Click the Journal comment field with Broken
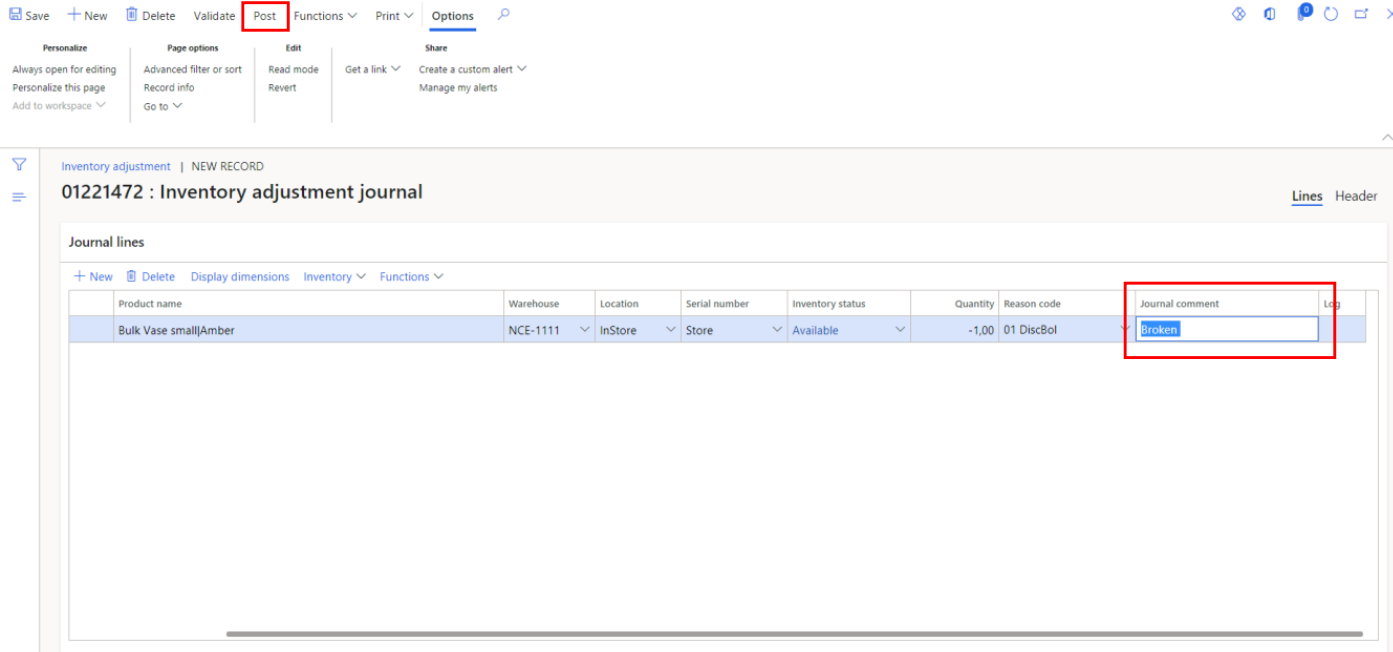This screenshot has height=652, width=1393. [1226, 330]
